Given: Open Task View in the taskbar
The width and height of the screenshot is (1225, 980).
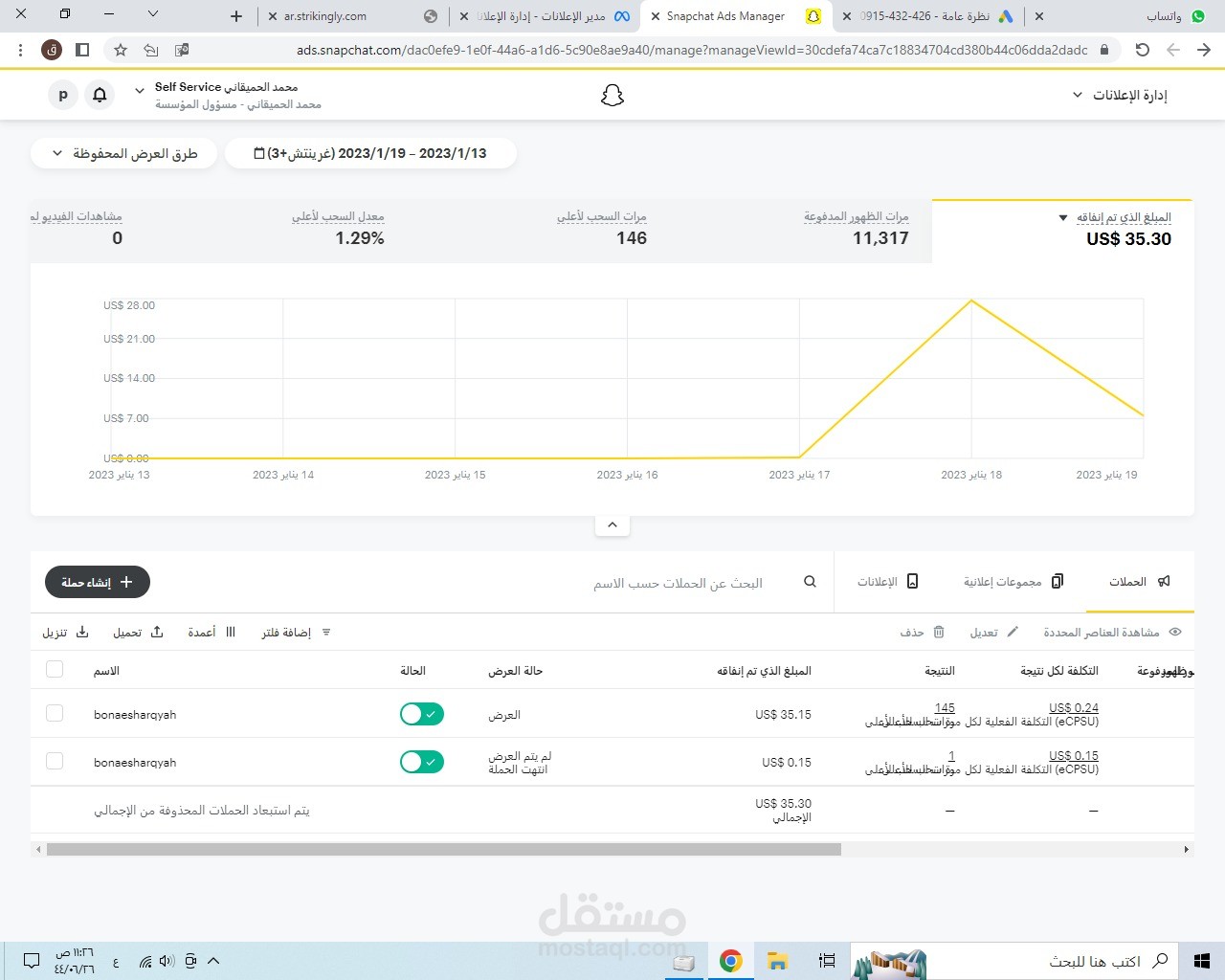Looking at the screenshot, I should (x=828, y=961).
